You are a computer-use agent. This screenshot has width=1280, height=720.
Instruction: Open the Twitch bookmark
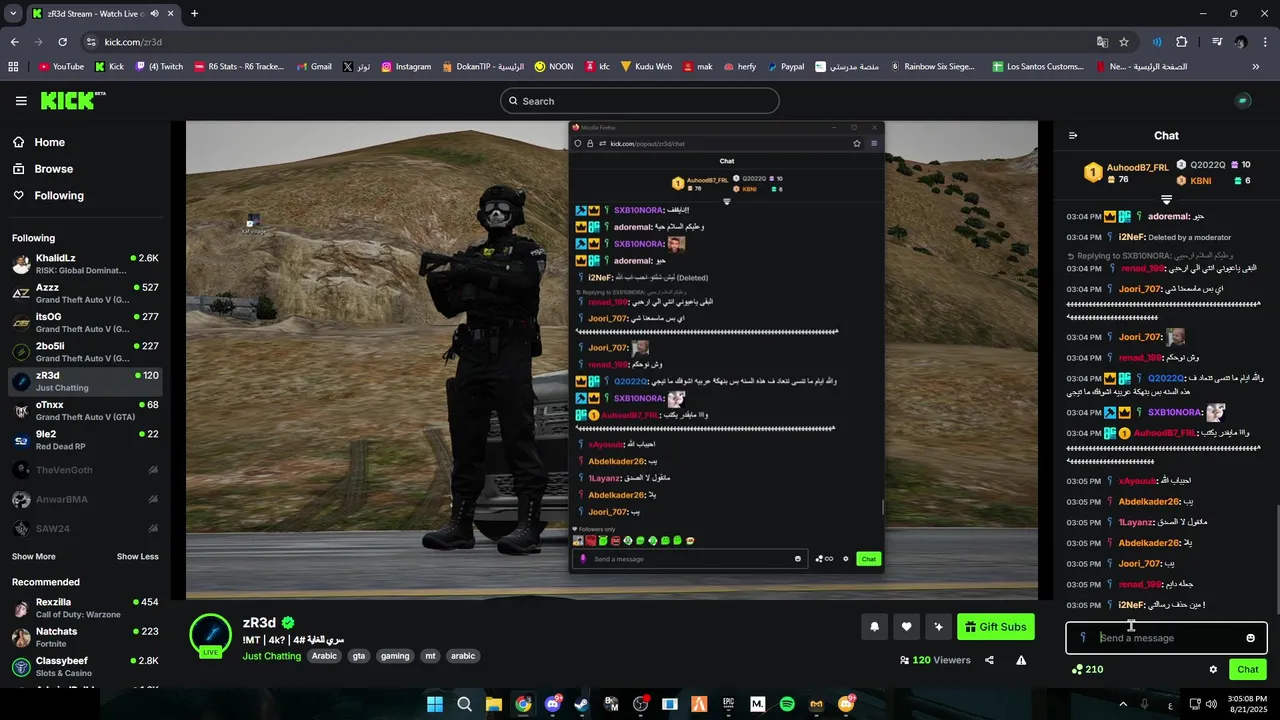[x=158, y=67]
